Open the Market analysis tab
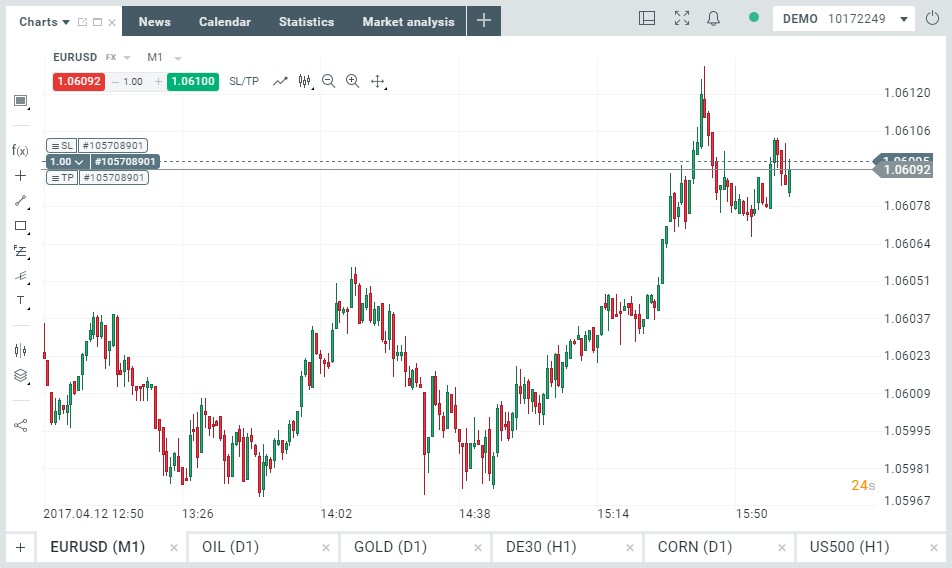The height and width of the screenshot is (568, 952). pos(408,21)
